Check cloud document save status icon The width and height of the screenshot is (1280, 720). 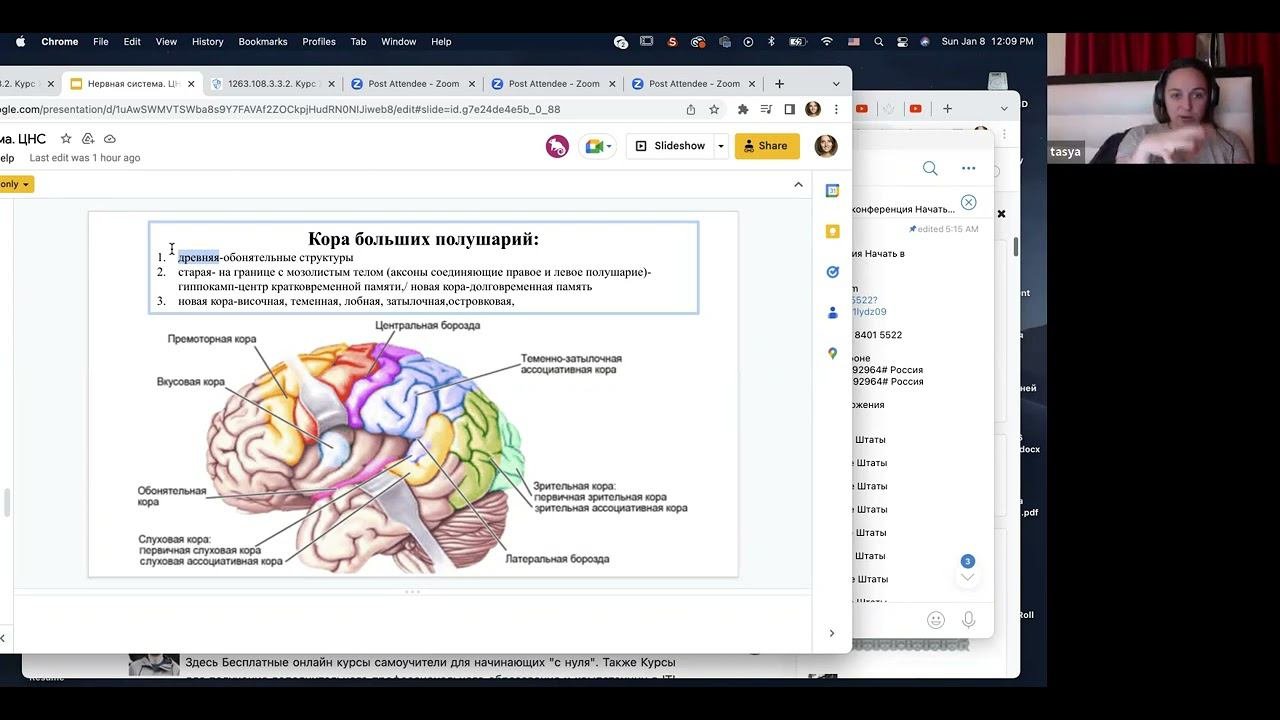pyautogui.click(x=110, y=139)
